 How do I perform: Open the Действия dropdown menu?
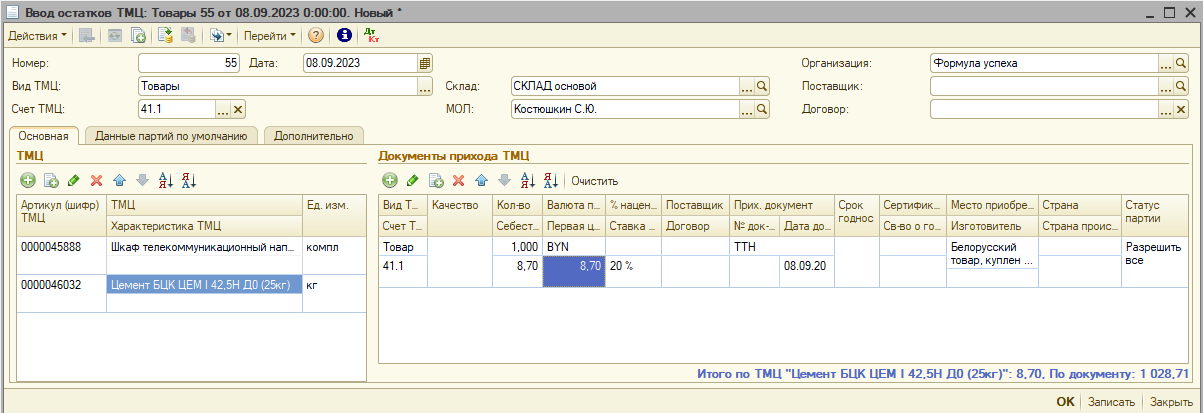37,35
